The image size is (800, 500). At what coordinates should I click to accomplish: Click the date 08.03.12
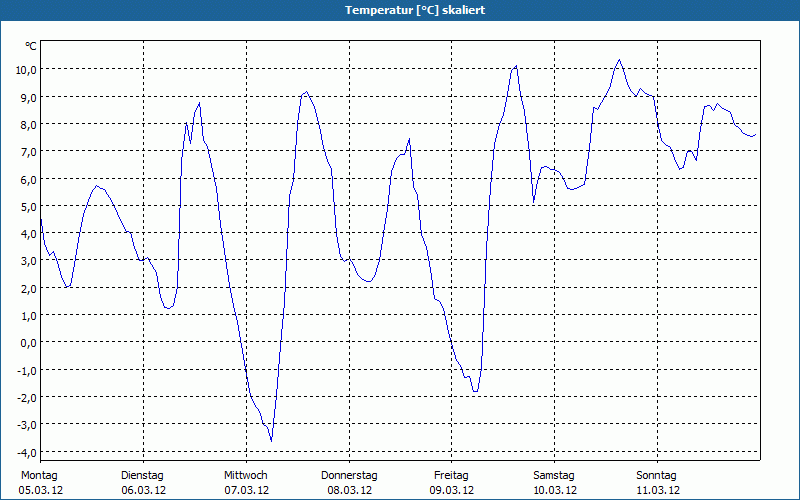pyautogui.click(x=349, y=490)
